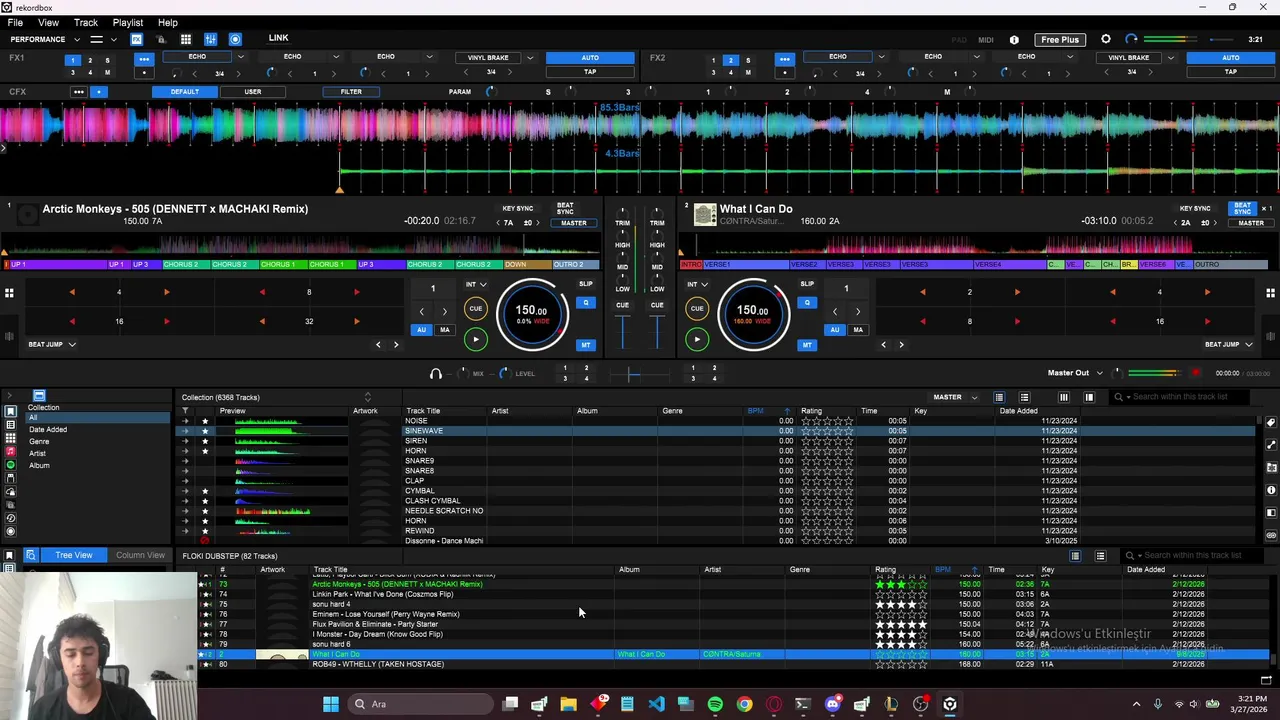Screen dimensions: 1280x720
Task: Toggle deck 1 master tempo MT
Action: [586, 345]
